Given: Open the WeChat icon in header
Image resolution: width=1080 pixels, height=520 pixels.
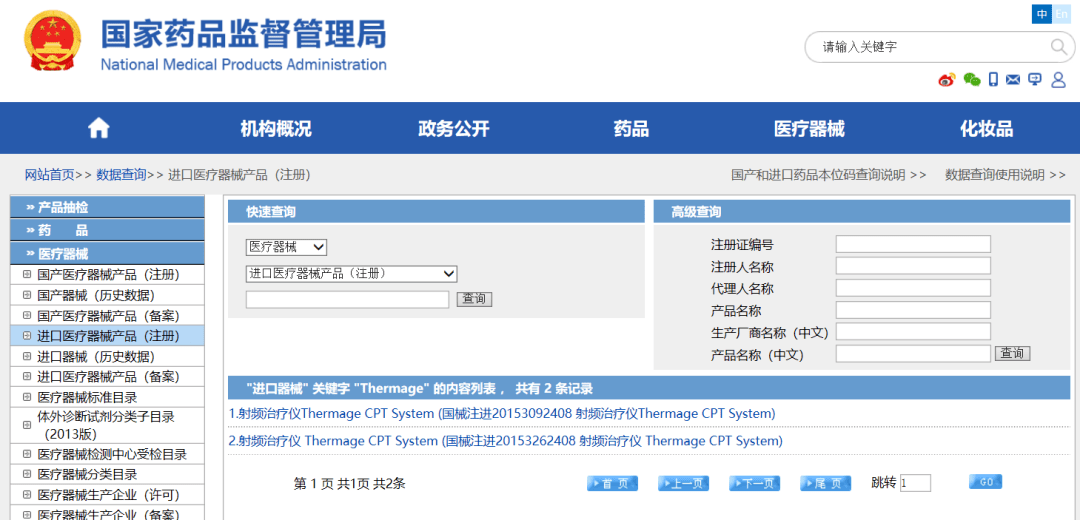Looking at the screenshot, I should pyautogui.click(x=971, y=80).
